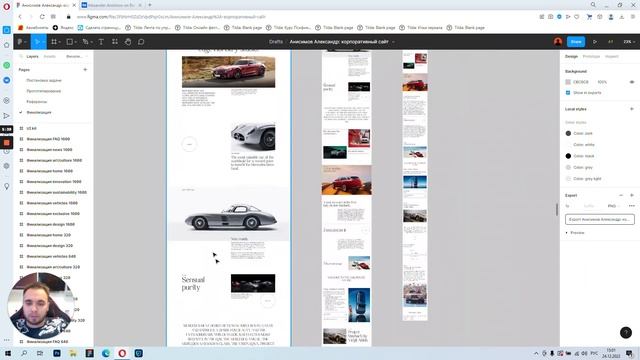Select the checked fourth page
640x360 pixels.
pyautogui.click(x=39, y=112)
